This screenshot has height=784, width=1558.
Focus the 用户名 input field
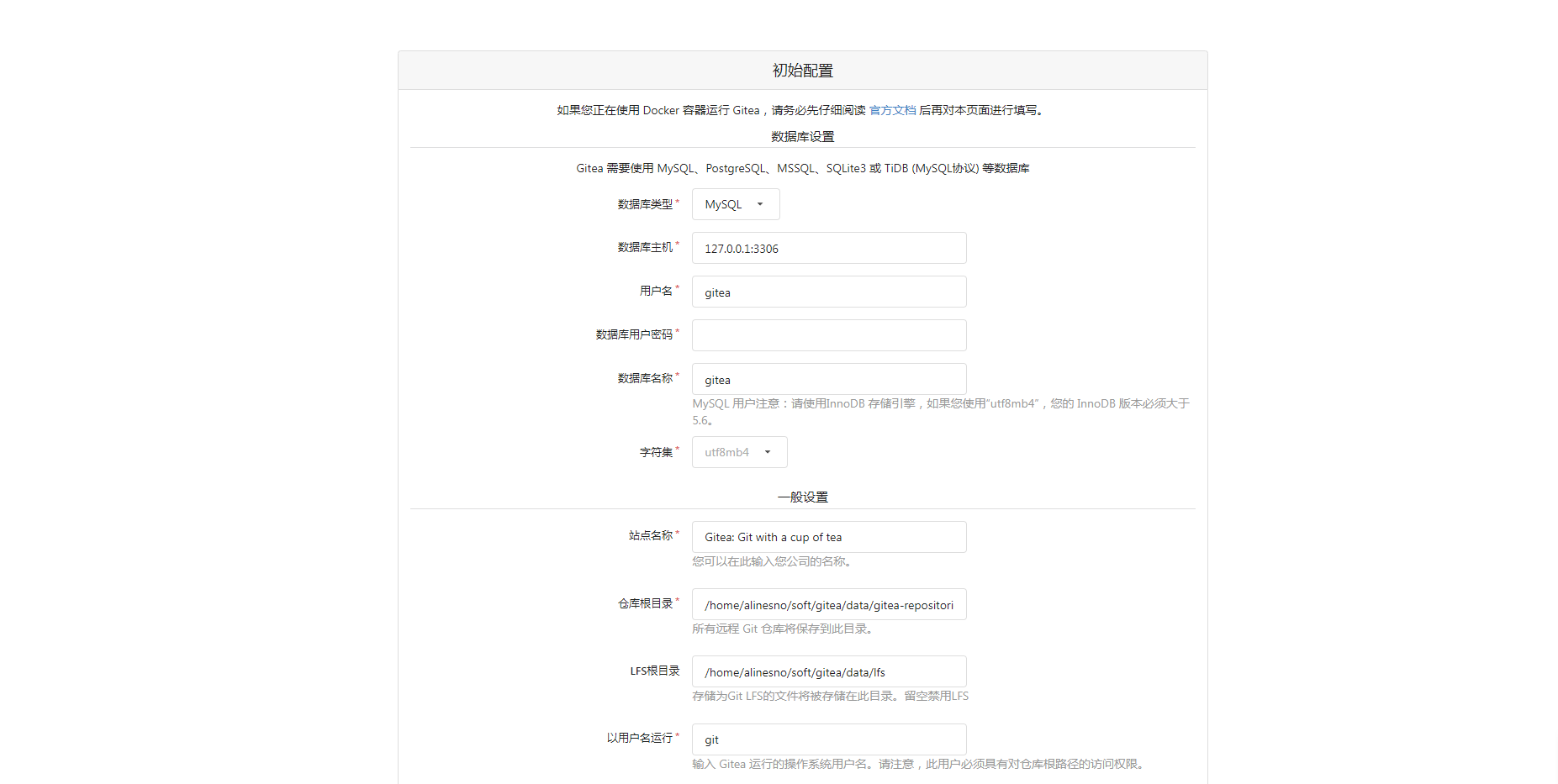point(828,292)
